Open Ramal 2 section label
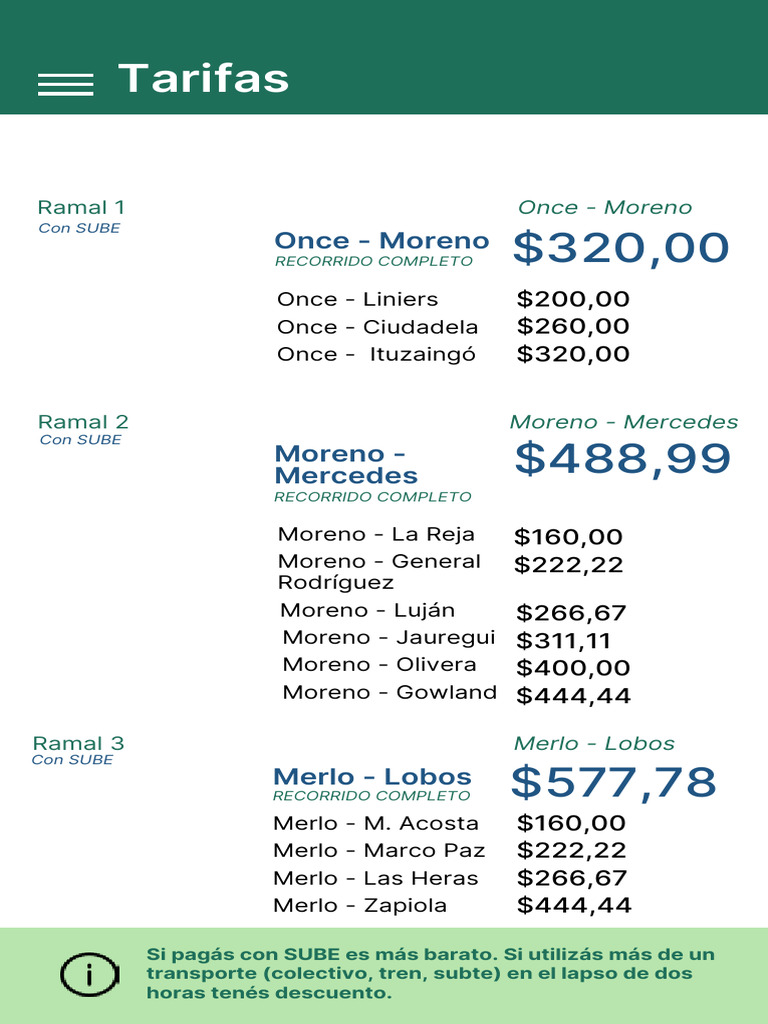The width and height of the screenshot is (768, 1024). point(83,422)
